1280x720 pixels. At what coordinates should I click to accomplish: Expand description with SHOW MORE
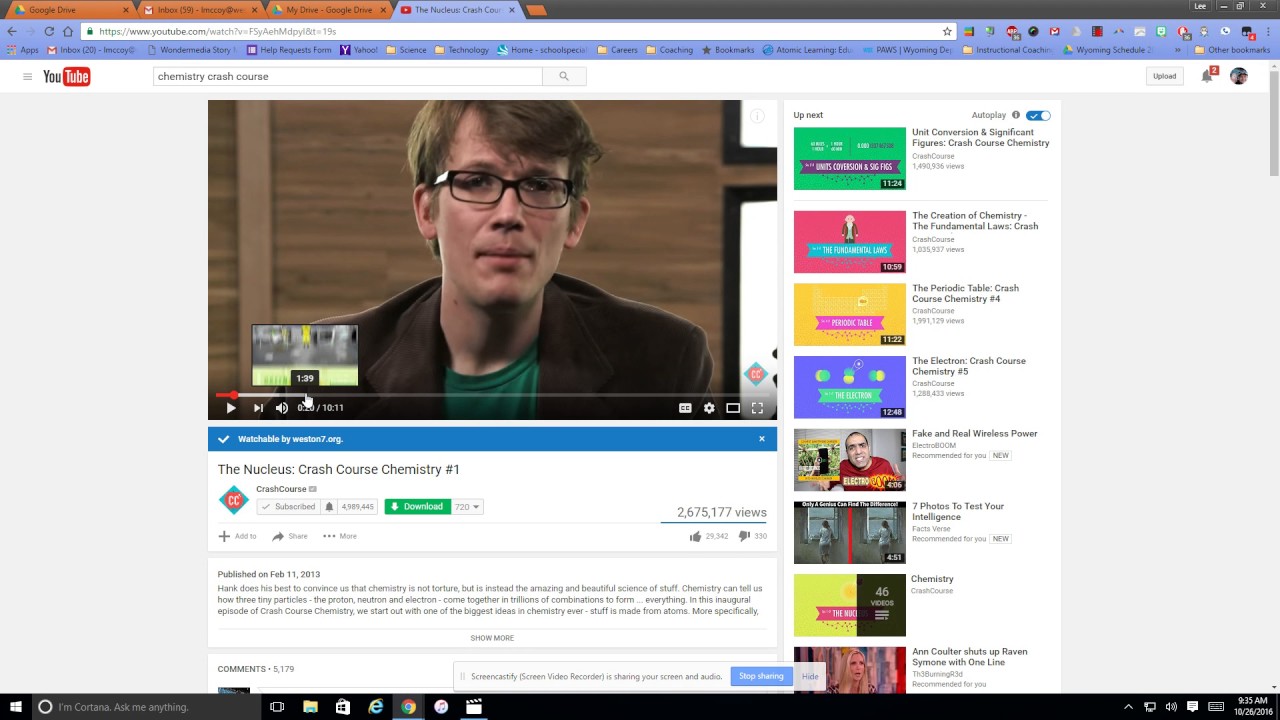tap(492, 638)
